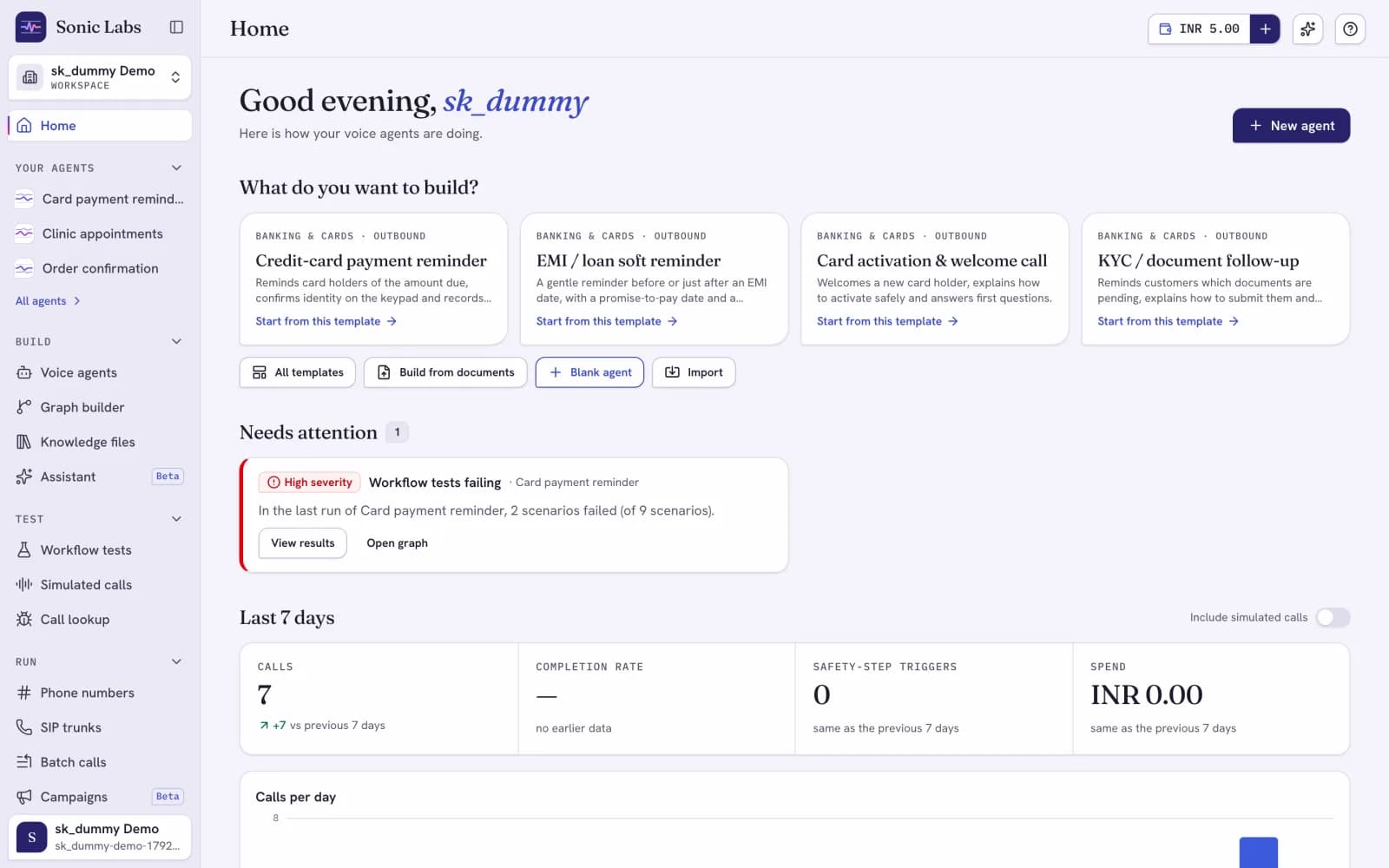
Task: Toggle Include simulated calls switch
Action: (x=1333, y=617)
